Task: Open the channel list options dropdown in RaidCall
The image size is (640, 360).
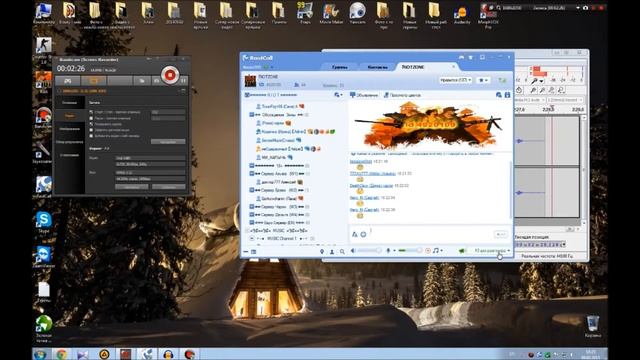Action: pos(338,95)
